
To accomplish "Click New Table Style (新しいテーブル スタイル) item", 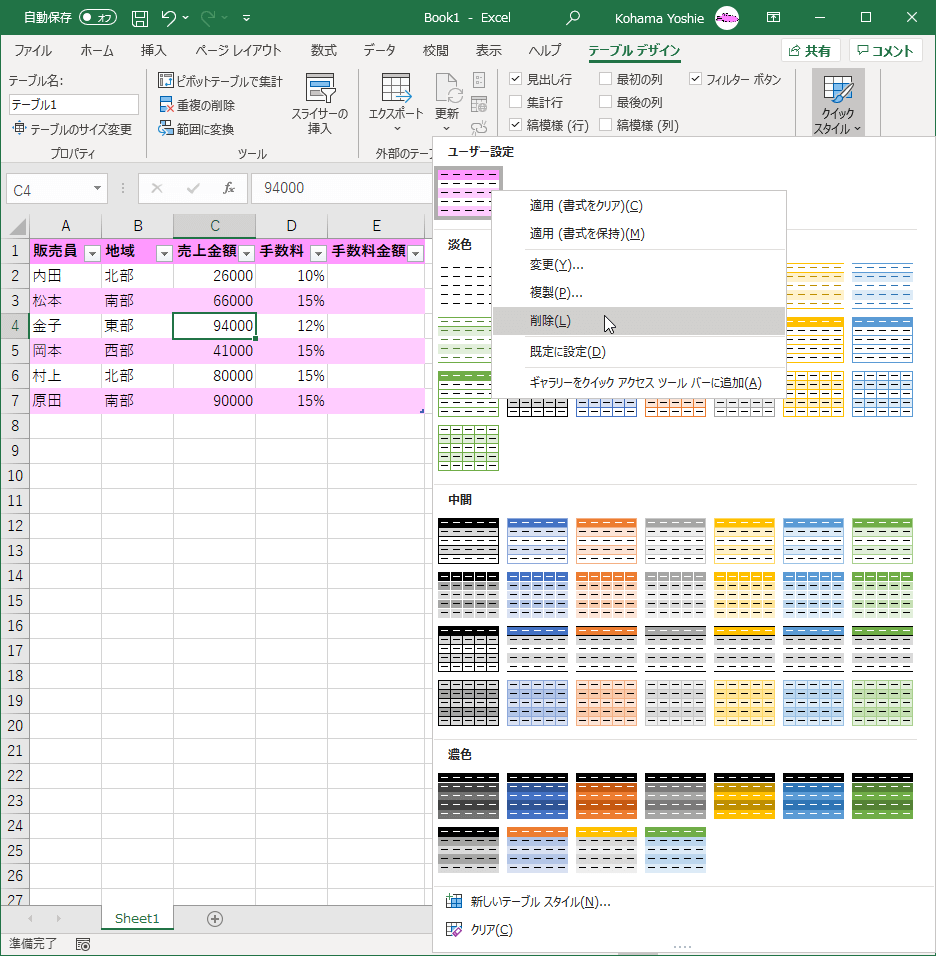I will click(x=529, y=902).
